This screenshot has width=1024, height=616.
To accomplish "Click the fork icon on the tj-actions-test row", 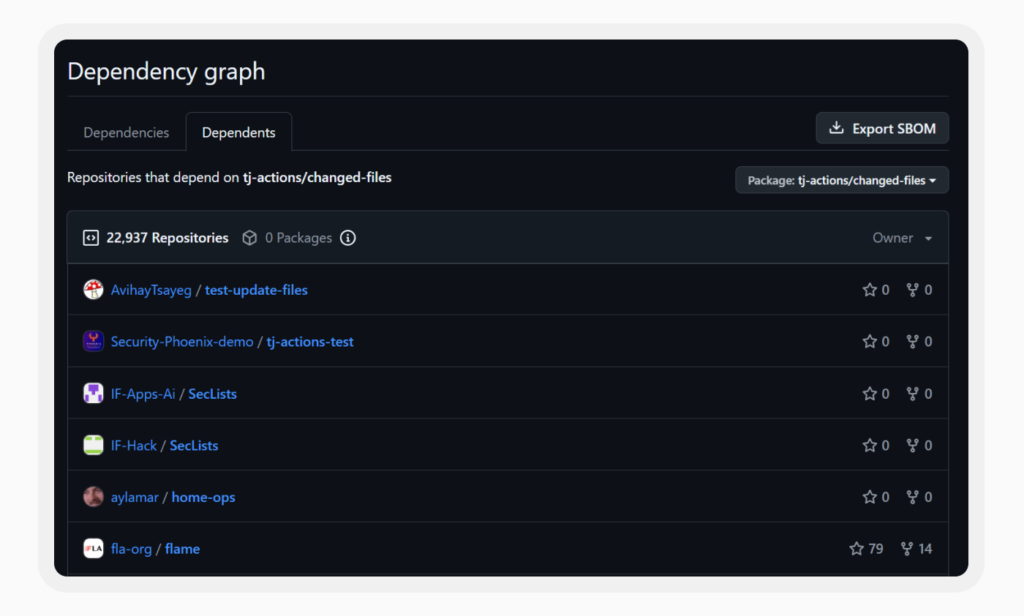I will (x=911, y=341).
